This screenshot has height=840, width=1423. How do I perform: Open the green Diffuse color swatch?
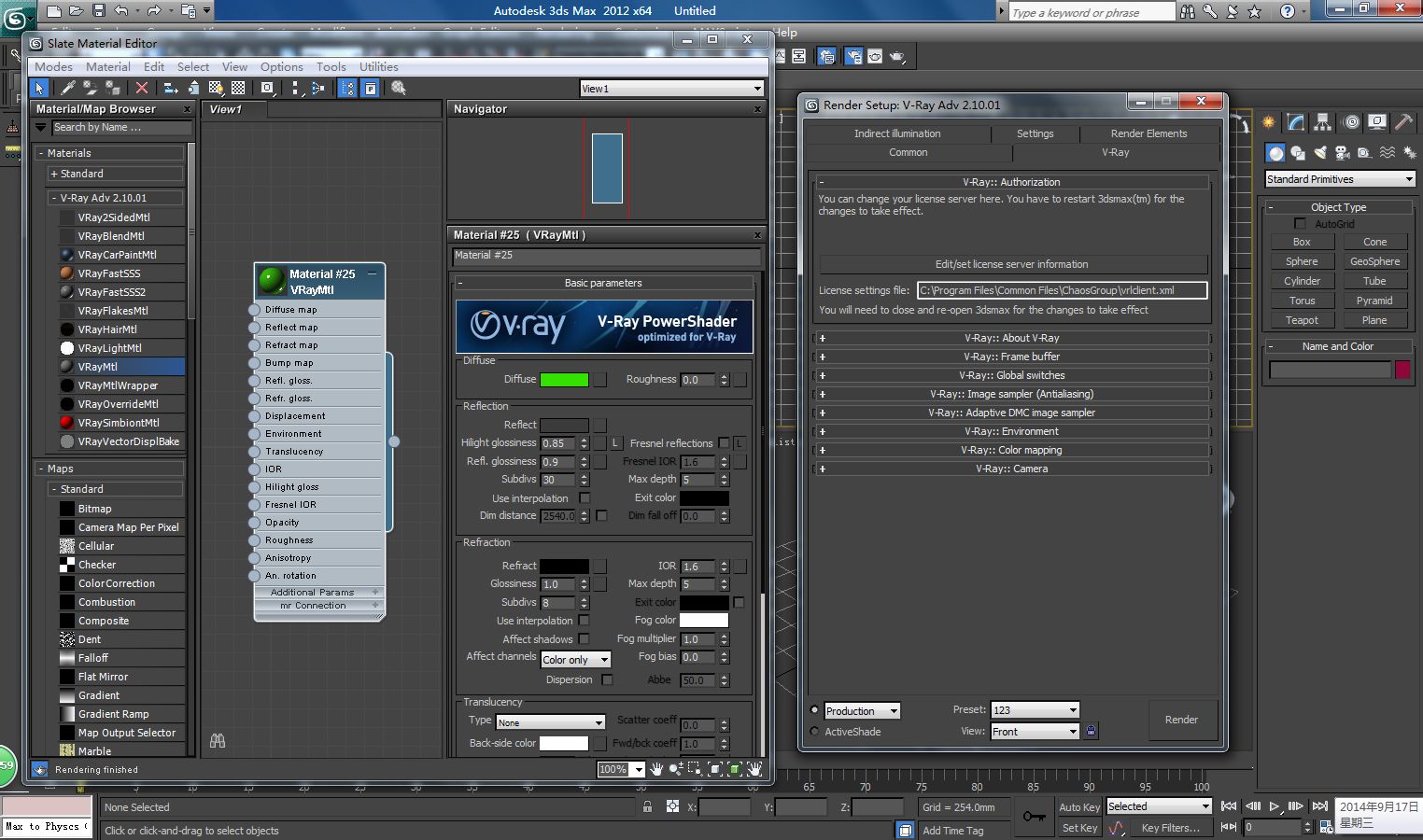click(564, 380)
